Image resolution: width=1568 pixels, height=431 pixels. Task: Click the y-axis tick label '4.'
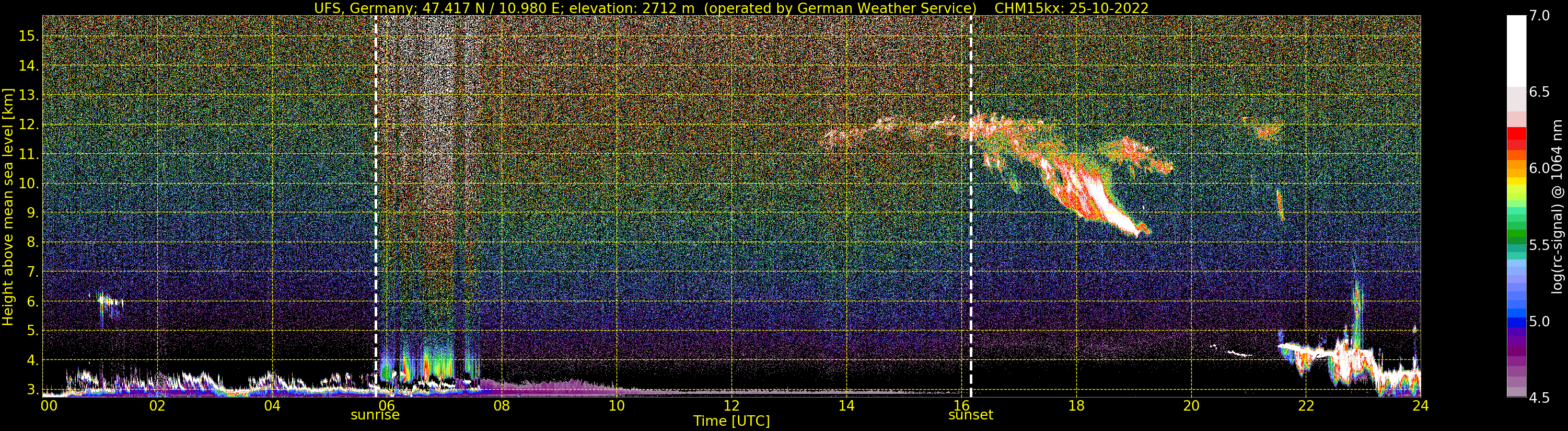(32, 360)
